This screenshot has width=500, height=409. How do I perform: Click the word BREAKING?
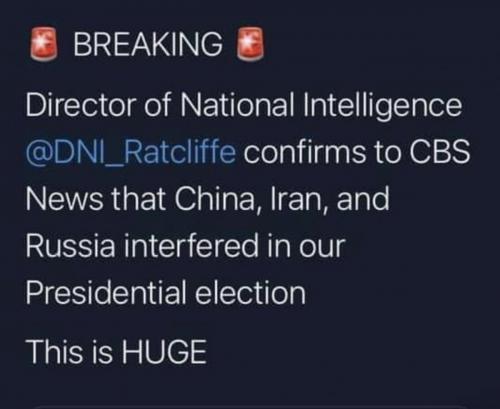148,44
